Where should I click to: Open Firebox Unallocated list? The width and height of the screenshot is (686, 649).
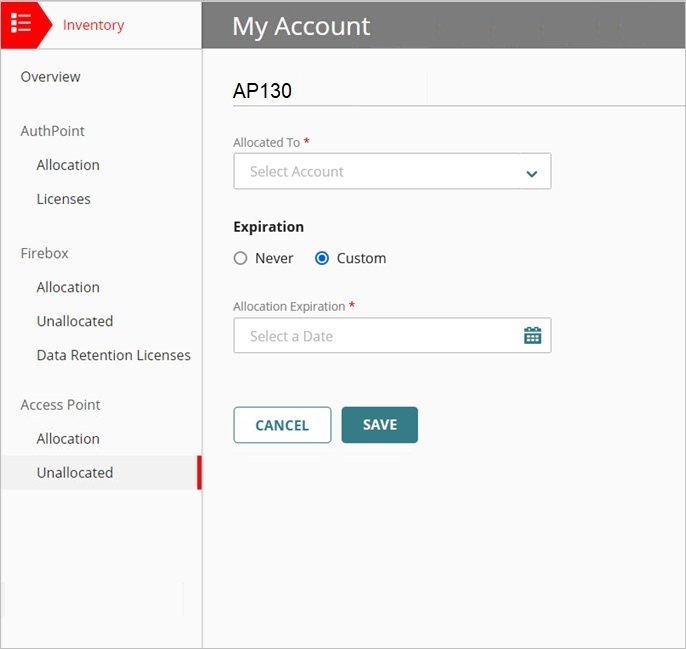point(75,321)
